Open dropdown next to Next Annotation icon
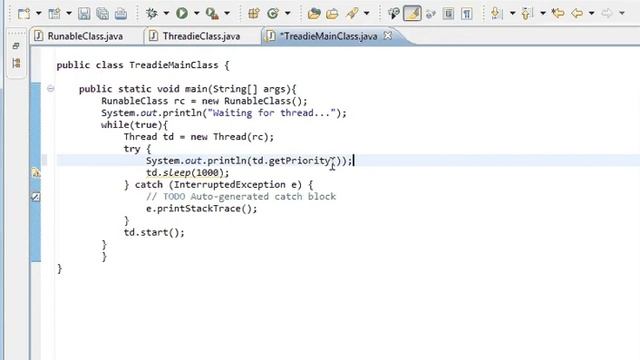 512,13
